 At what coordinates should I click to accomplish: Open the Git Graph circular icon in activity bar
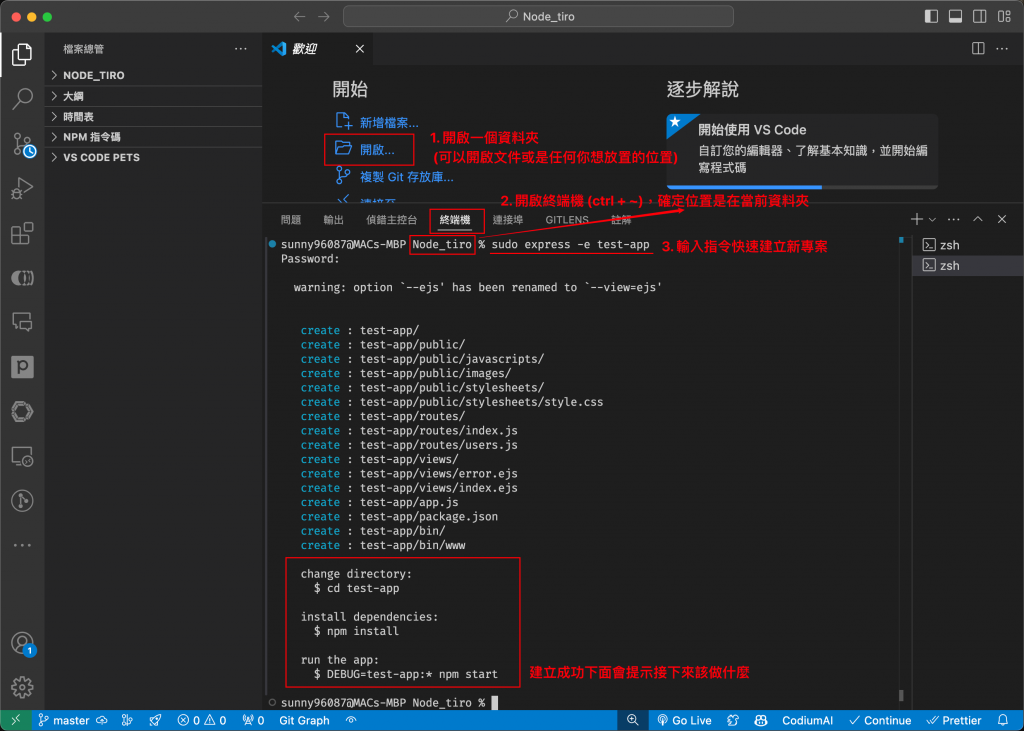click(22, 501)
